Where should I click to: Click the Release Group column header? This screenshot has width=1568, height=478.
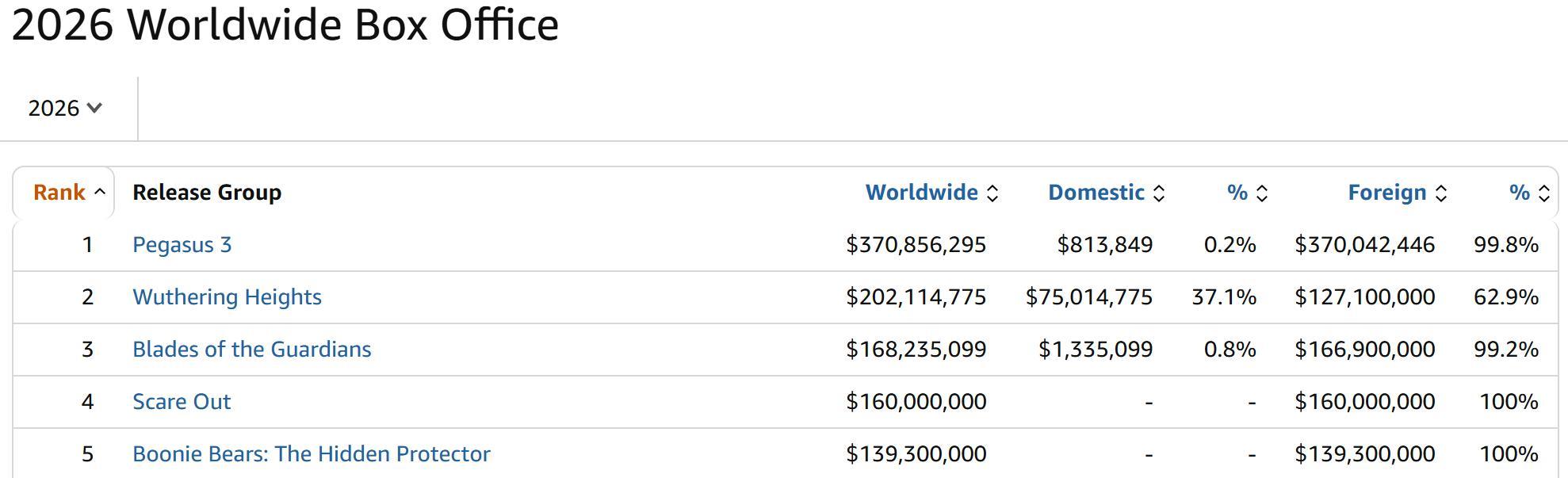tap(207, 193)
